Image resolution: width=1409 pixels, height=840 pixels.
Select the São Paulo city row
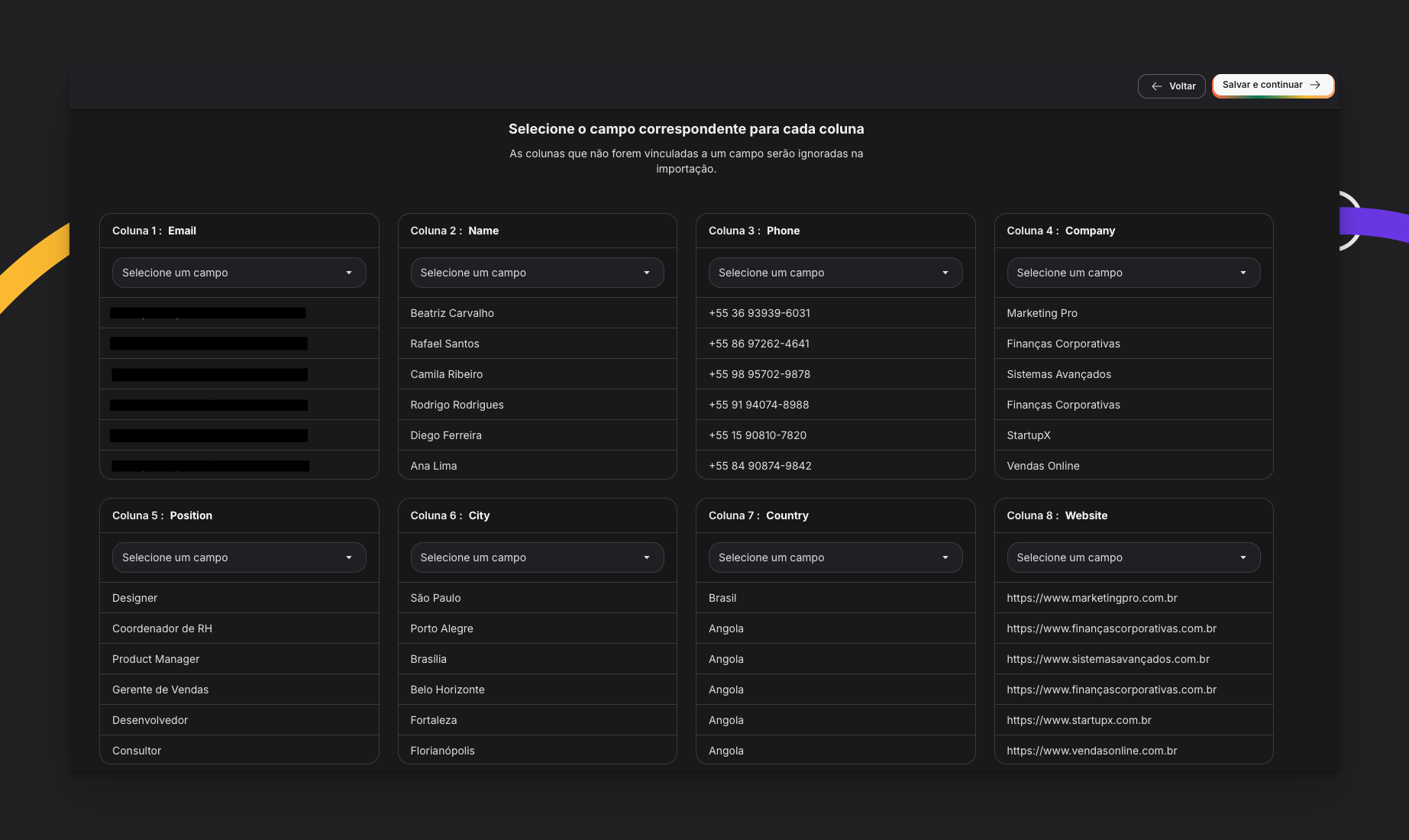pyautogui.click(x=435, y=598)
